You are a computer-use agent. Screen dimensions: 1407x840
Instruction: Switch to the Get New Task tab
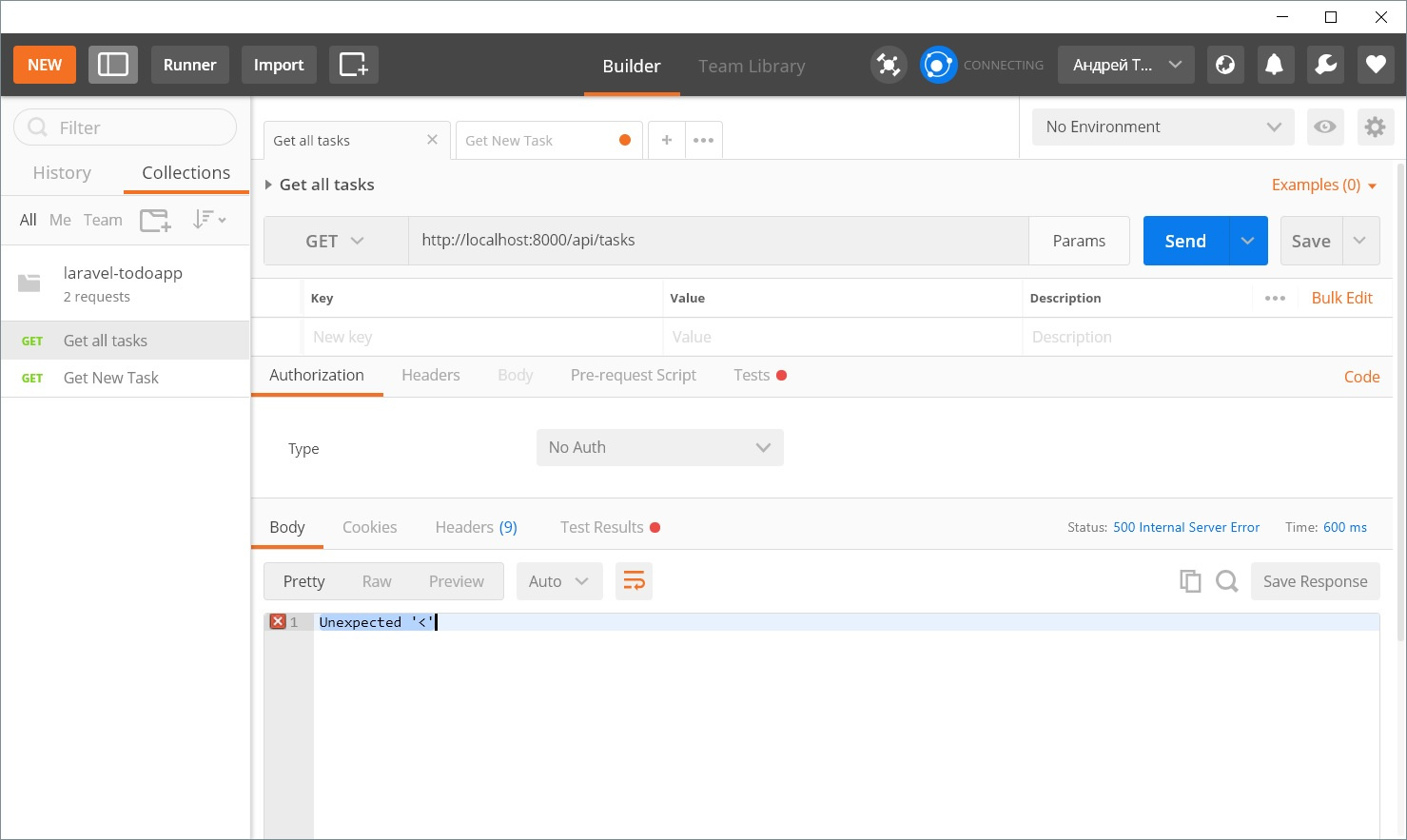coord(549,140)
